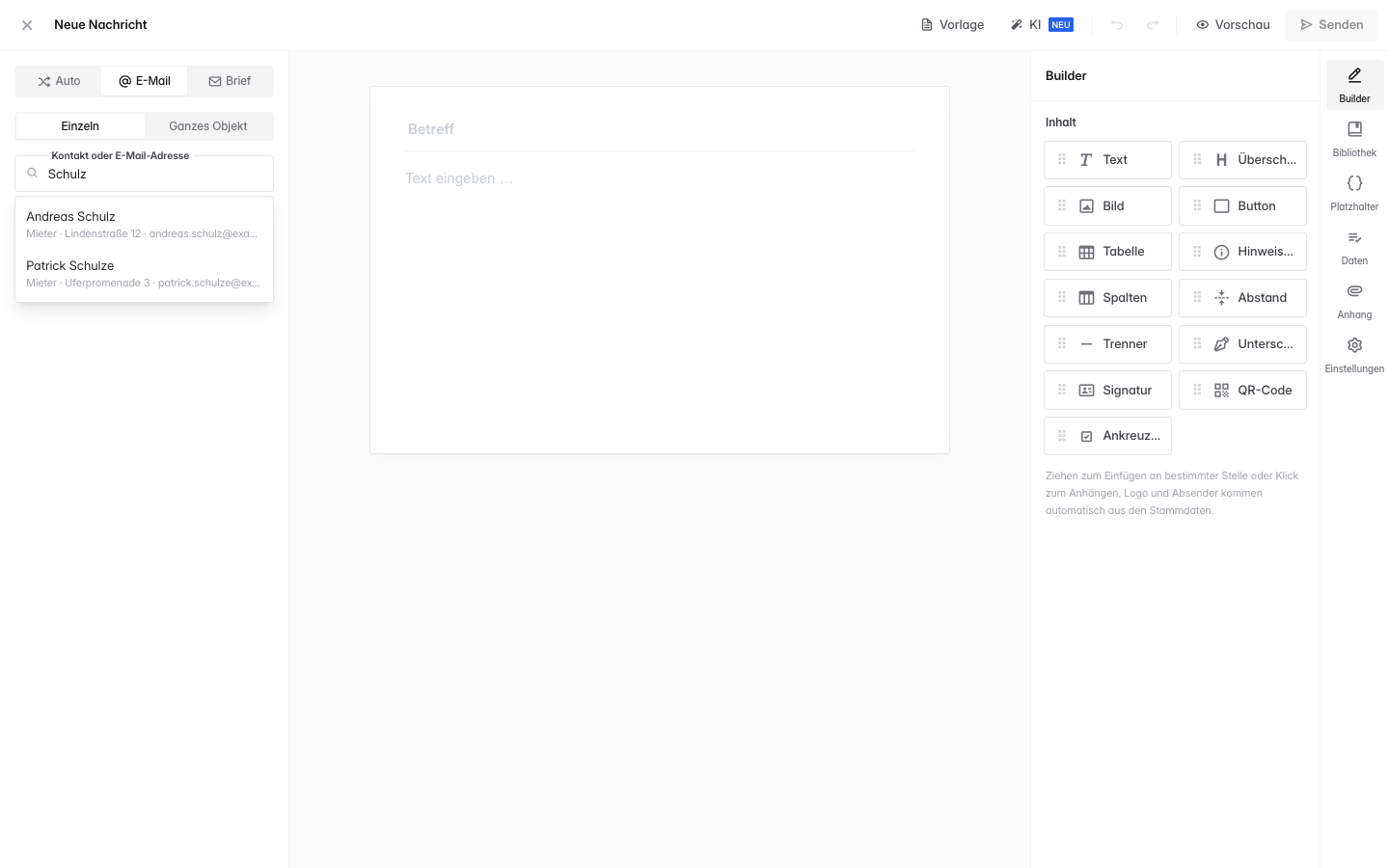This screenshot has height=868, width=1389.
Task: Insert an Abstand spacer block
Action: 1242,298
